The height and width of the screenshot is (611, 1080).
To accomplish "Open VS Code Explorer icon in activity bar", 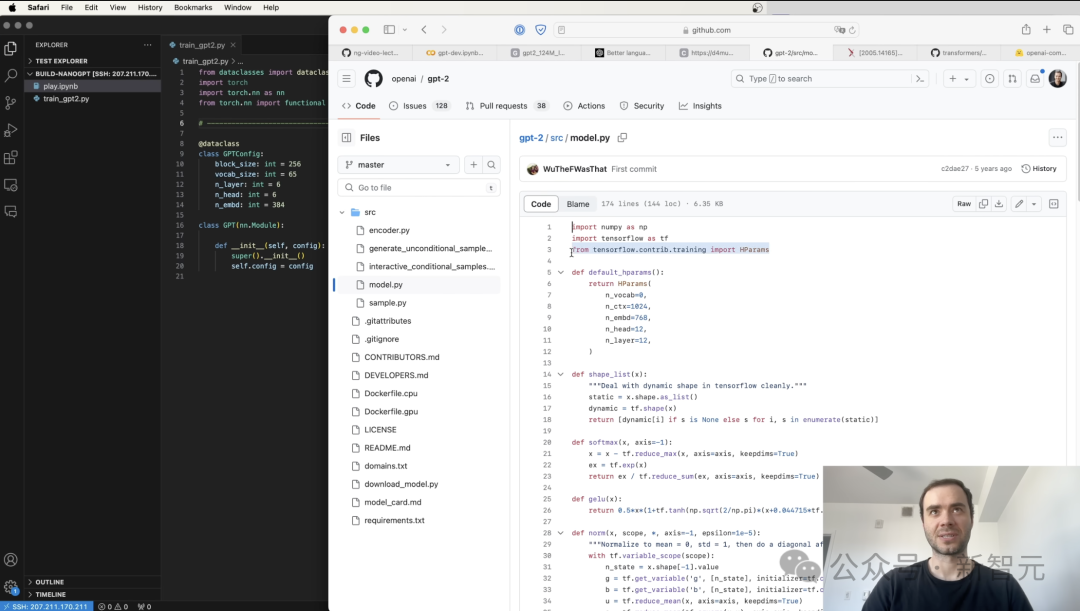I will (x=10, y=48).
